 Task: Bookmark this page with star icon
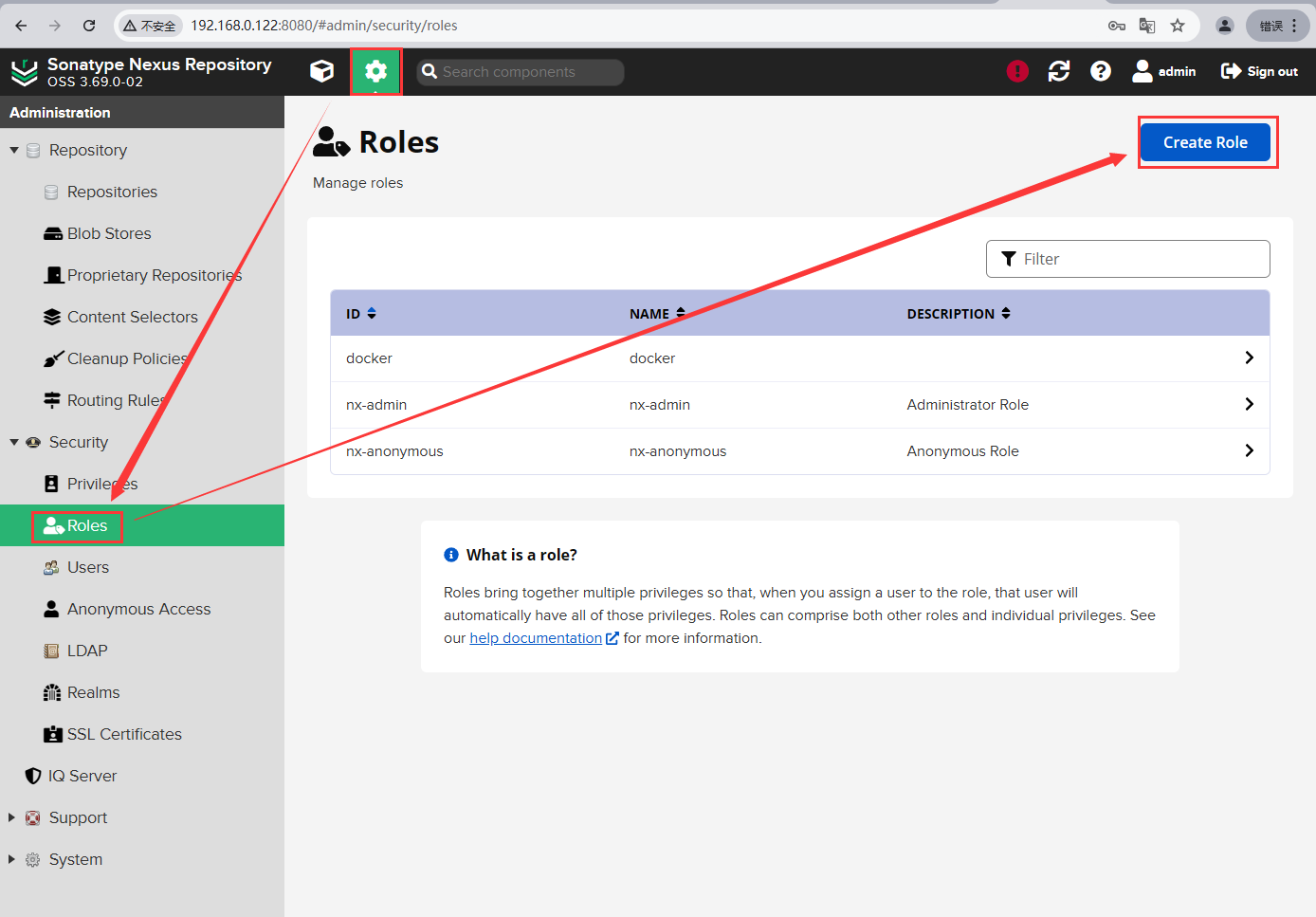[x=1178, y=26]
